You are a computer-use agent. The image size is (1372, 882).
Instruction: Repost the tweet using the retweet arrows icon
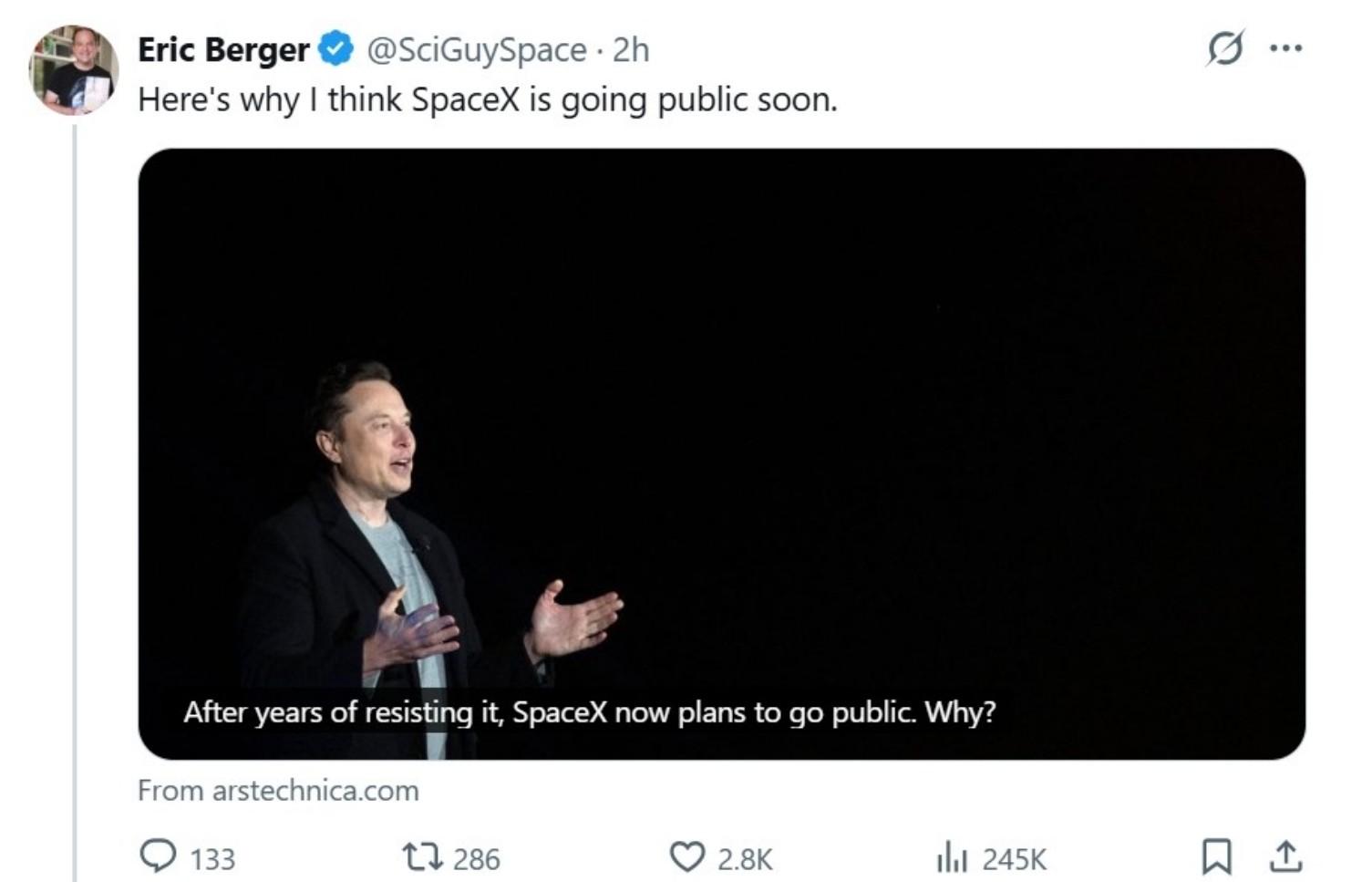coord(422,856)
